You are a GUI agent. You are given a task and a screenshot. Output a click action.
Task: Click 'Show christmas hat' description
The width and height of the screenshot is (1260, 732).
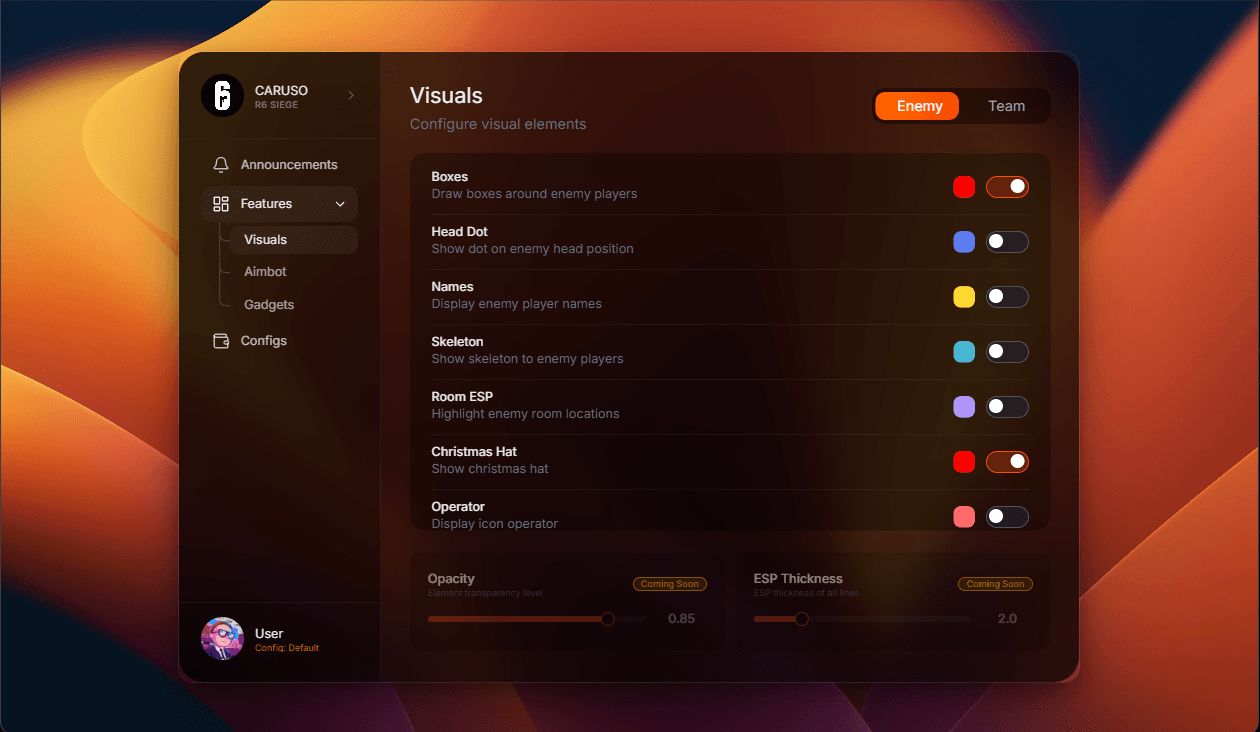tap(490, 469)
